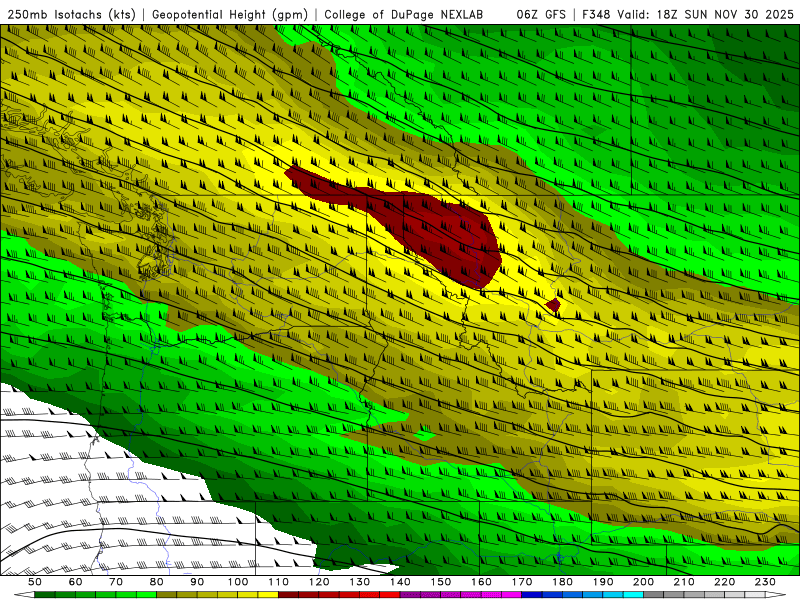Click the 170 label on the legend
The width and height of the screenshot is (800, 600).
[522, 582]
